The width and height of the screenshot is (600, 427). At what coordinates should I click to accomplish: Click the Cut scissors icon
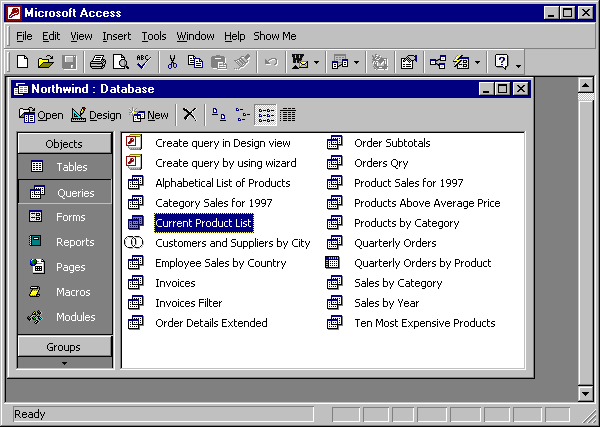click(x=173, y=62)
